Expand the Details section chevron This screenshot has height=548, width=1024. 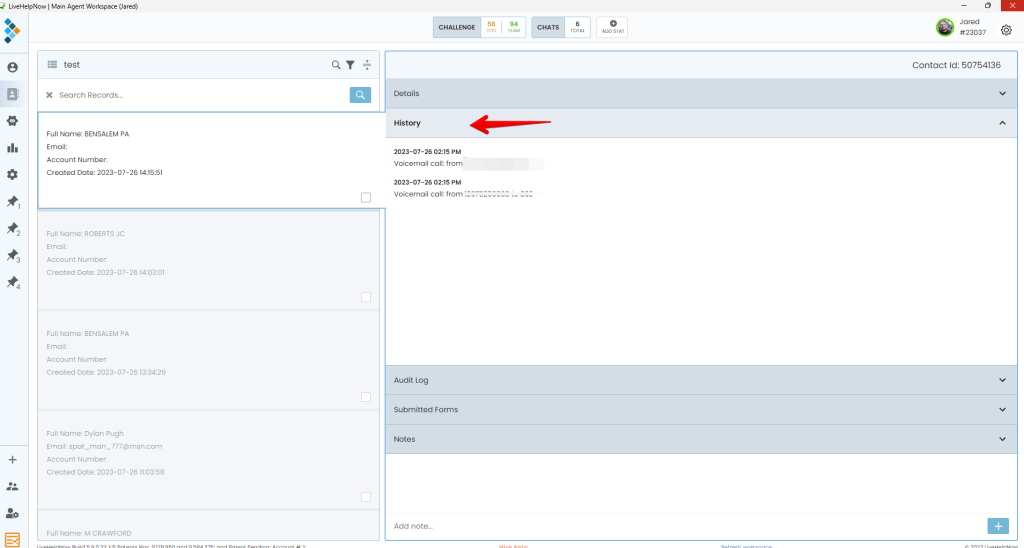pyautogui.click(x=1002, y=93)
